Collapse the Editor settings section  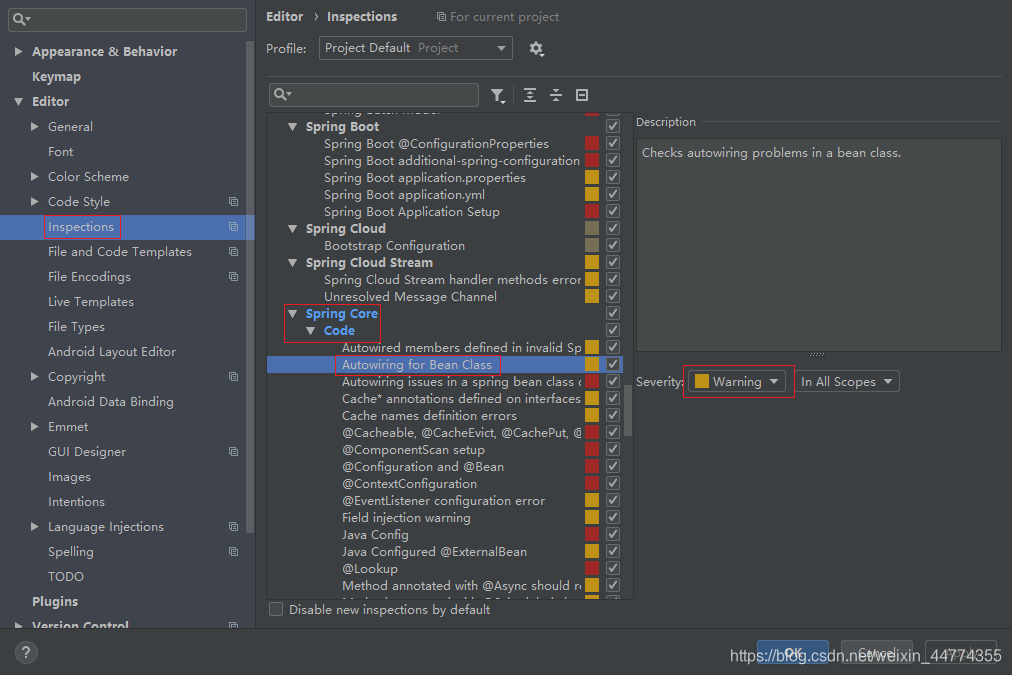[x=19, y=102]
